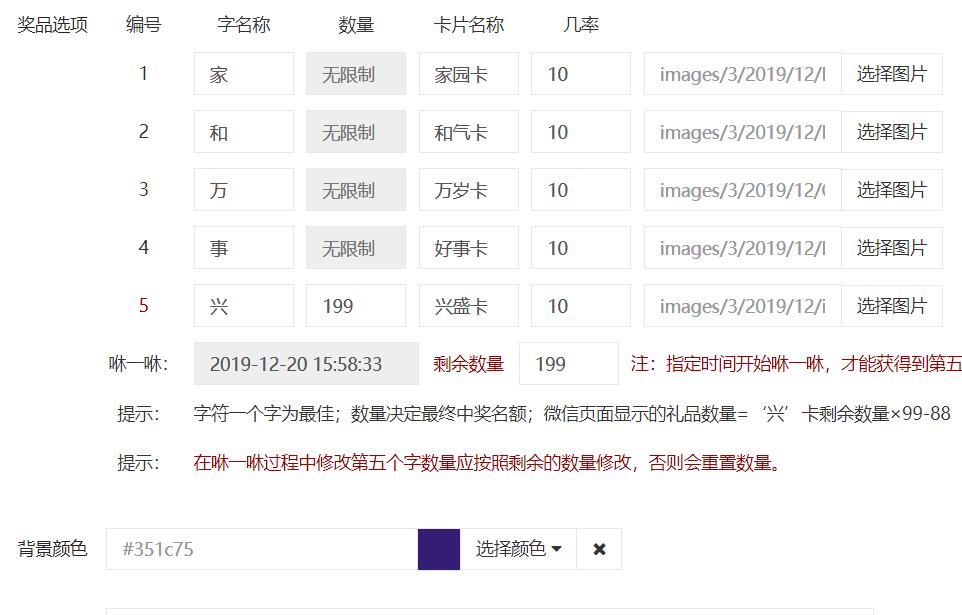Click the 咻一咻 datetime field 2019-12-20 15:58:33
962x615 pixels.
click(x=306, y=364)
